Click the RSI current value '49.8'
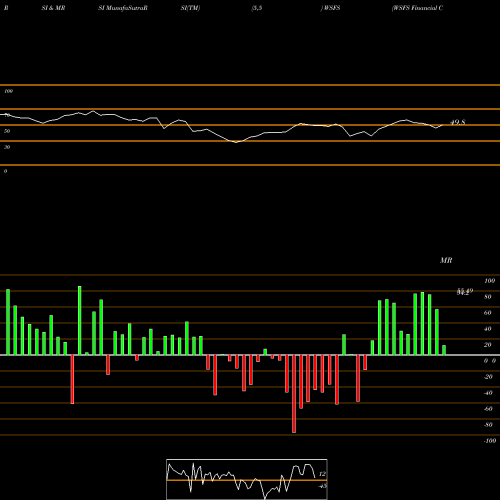The height and width of the screenshot is (500, 500). 458,122
